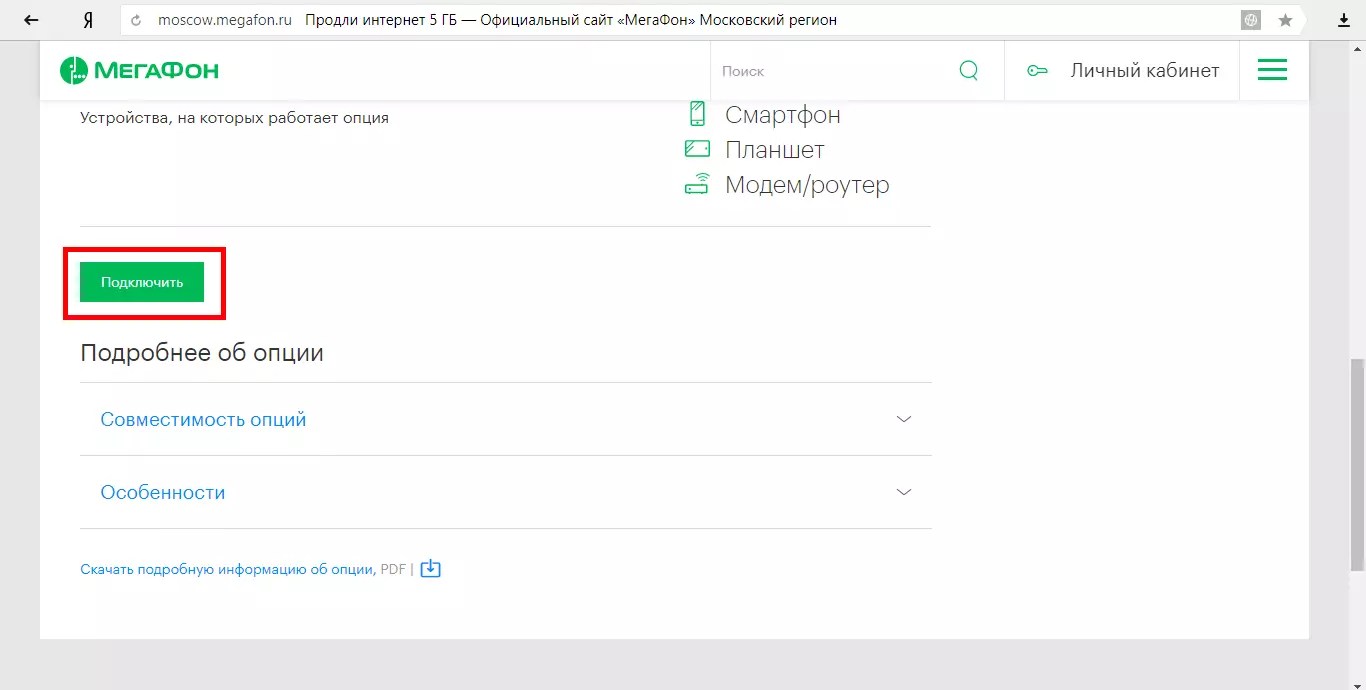This screenshot has height=690, width=1366.
Task: Click Скачать подробную информацию об опции link
Action: pyautogui.click(x=227, y=569)
